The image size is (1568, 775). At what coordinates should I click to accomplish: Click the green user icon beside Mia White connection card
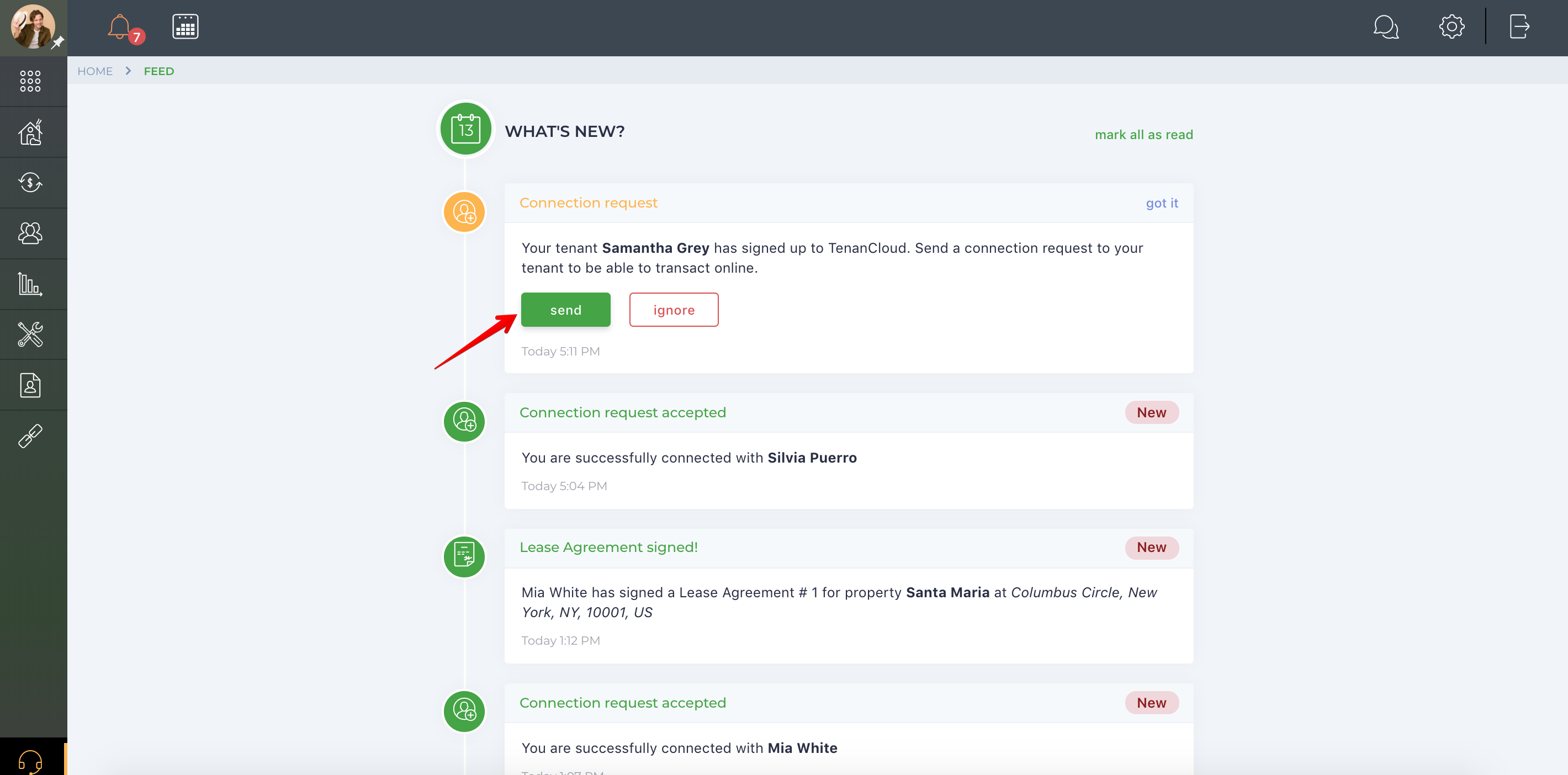click(x=464, y=711)
